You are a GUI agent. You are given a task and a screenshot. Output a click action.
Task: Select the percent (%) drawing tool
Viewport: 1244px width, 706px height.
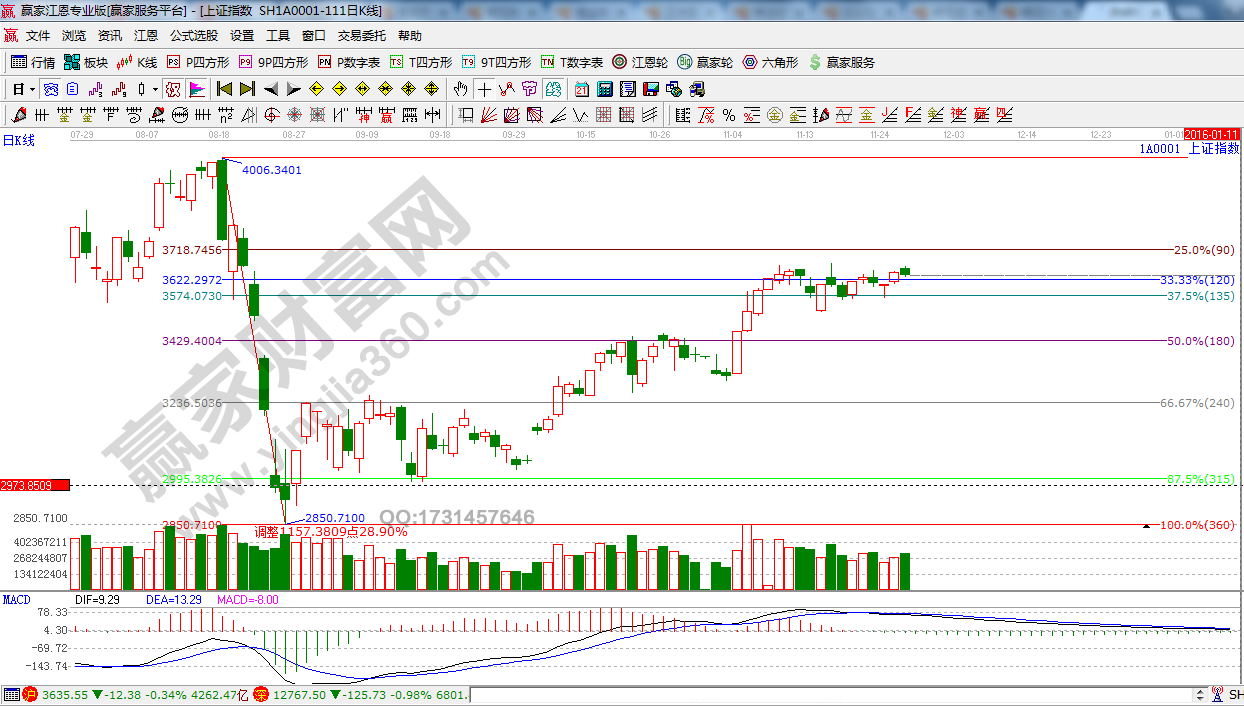pos(728,114)
